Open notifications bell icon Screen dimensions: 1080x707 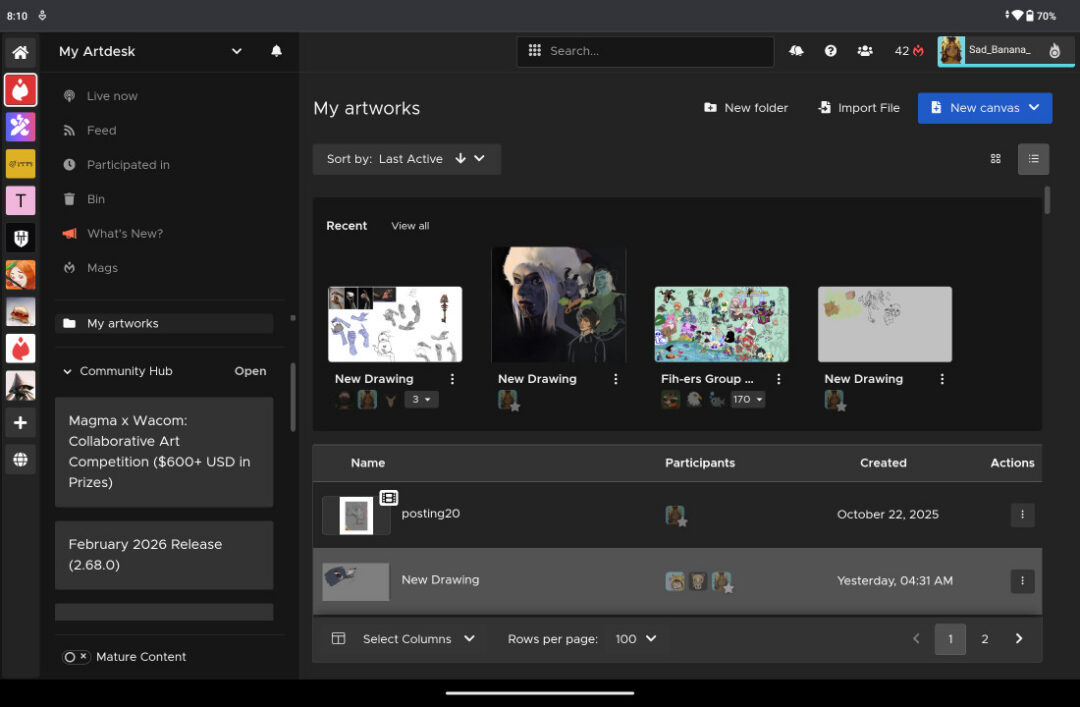(x=276, y=51)
